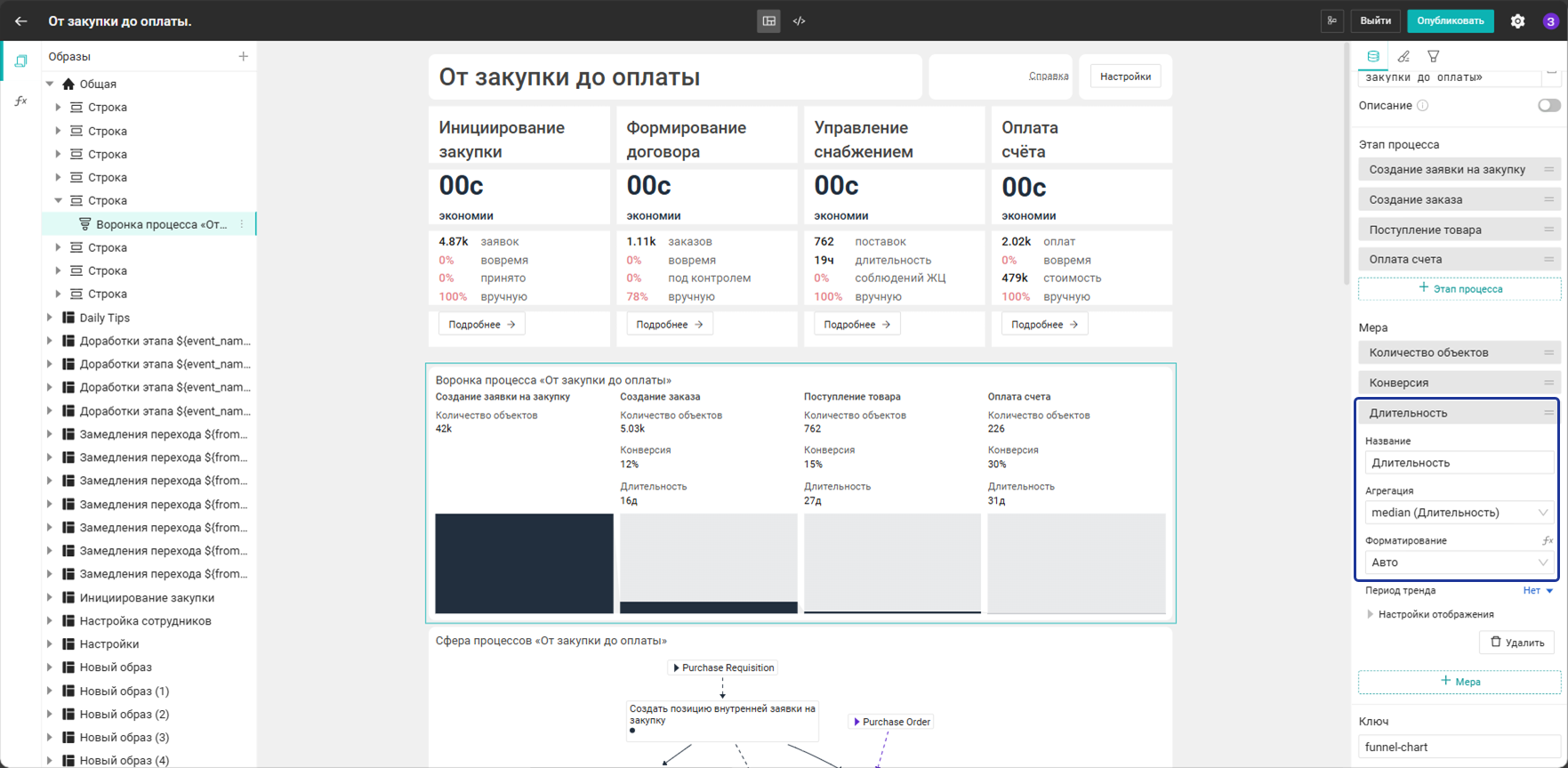Click the back arrow in header
This screenshot has width=1568, height=768.
[x=21, y=20]
